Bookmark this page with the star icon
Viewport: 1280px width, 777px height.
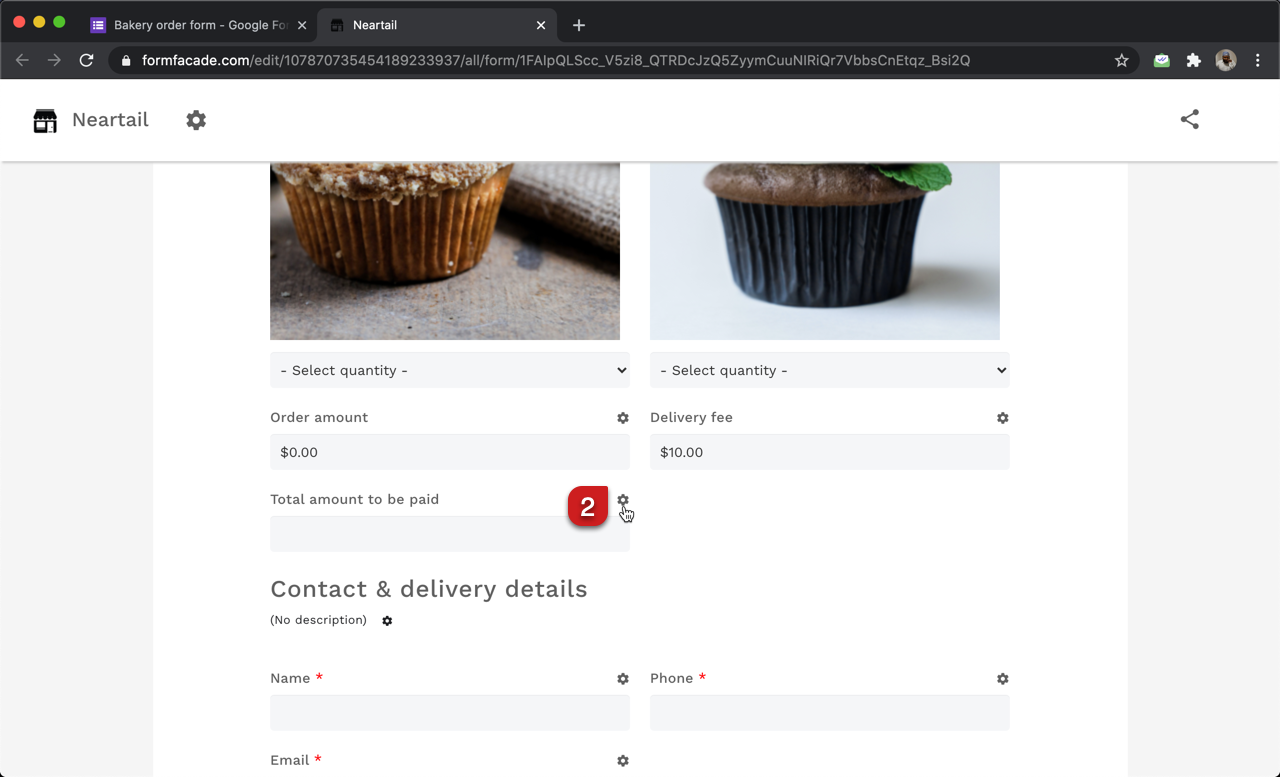tap(1121, 60)
